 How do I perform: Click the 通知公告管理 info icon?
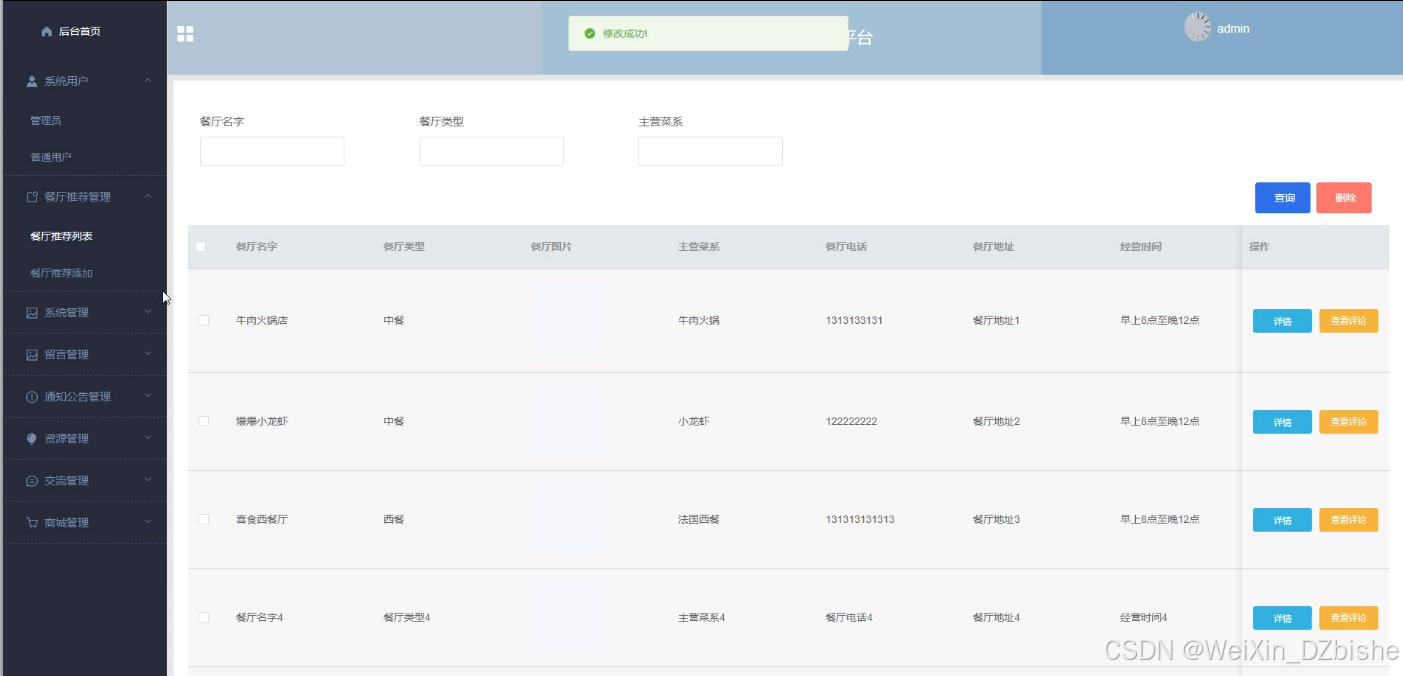pos(32,397)
